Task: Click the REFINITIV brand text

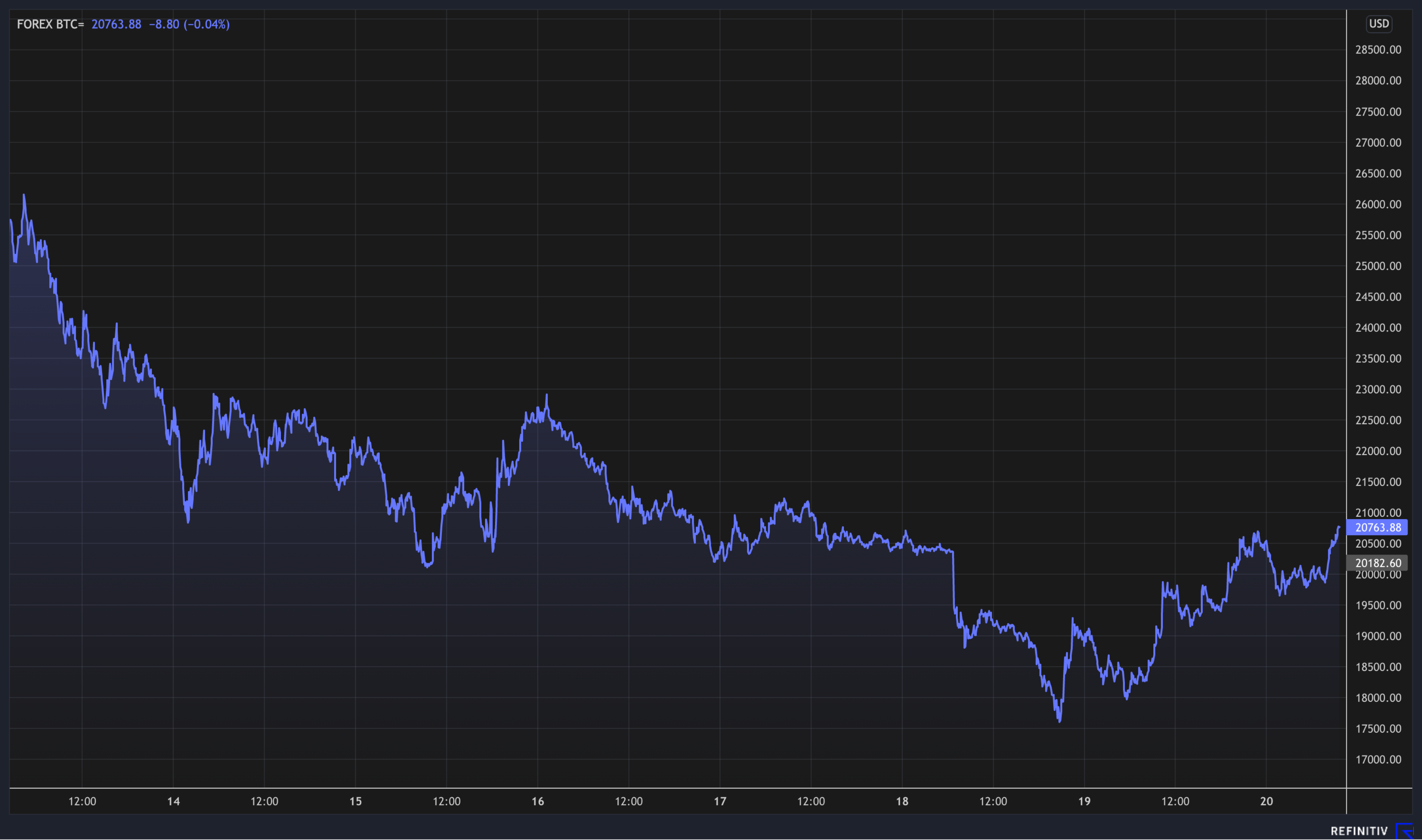Action: tap(1359, 831)
